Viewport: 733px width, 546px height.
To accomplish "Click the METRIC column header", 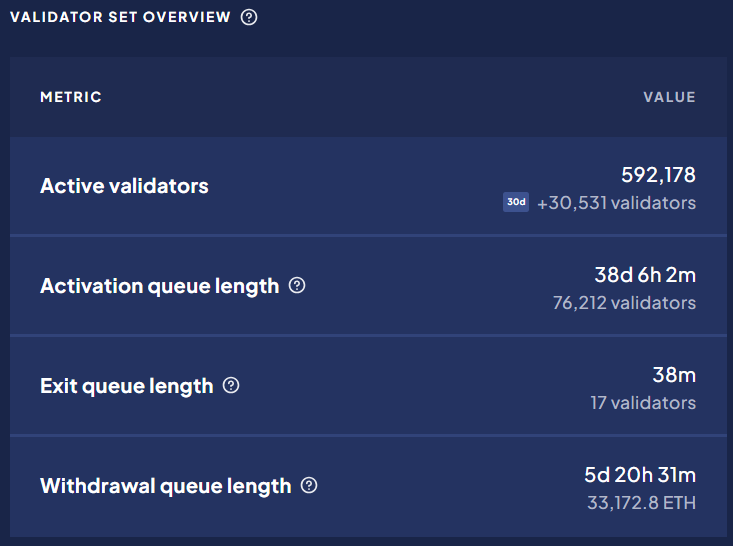I will point(71,97).
